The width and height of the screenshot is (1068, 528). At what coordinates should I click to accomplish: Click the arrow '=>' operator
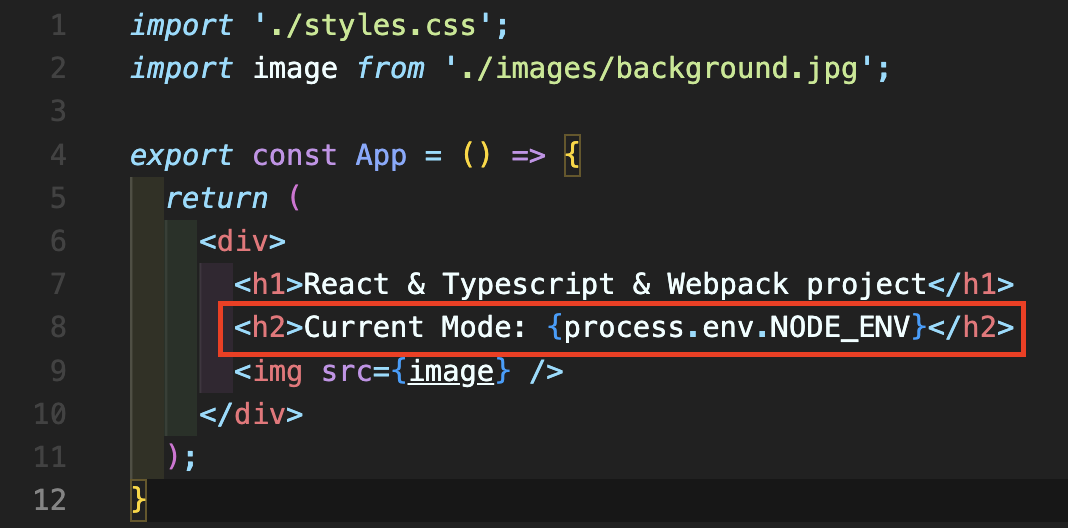click(528, 156)
